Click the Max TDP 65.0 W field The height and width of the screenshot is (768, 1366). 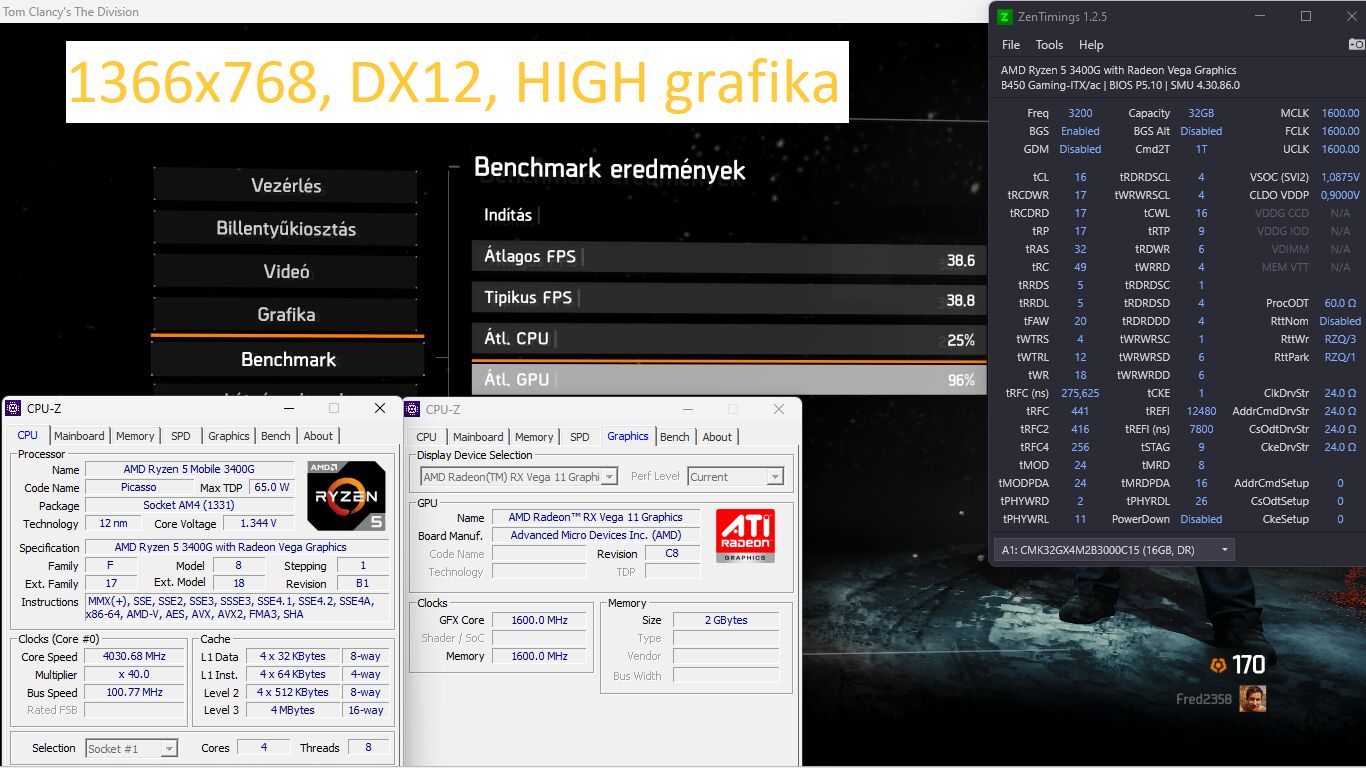pos(272,488)
